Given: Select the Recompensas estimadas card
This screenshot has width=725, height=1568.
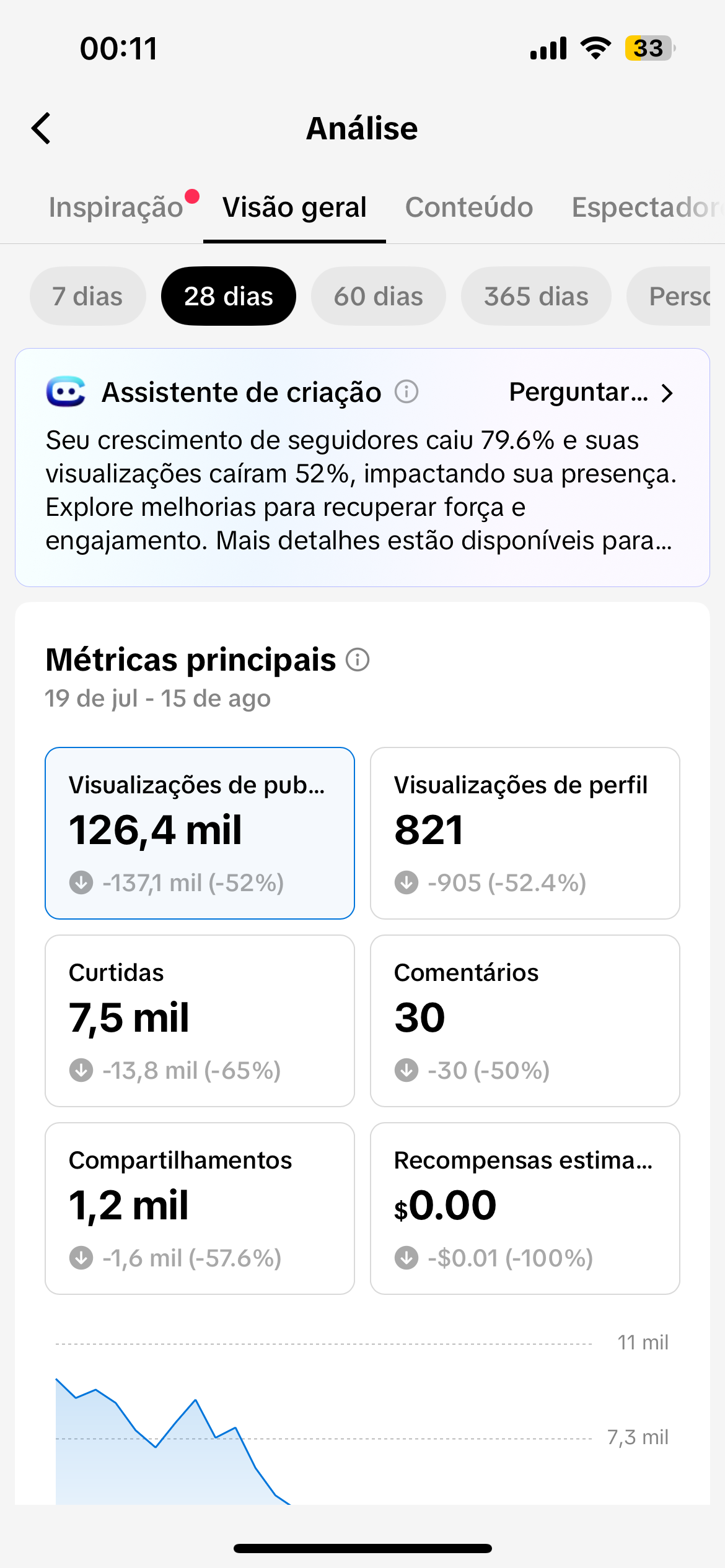Looking at the screenshot, I should click(525, 1208).
